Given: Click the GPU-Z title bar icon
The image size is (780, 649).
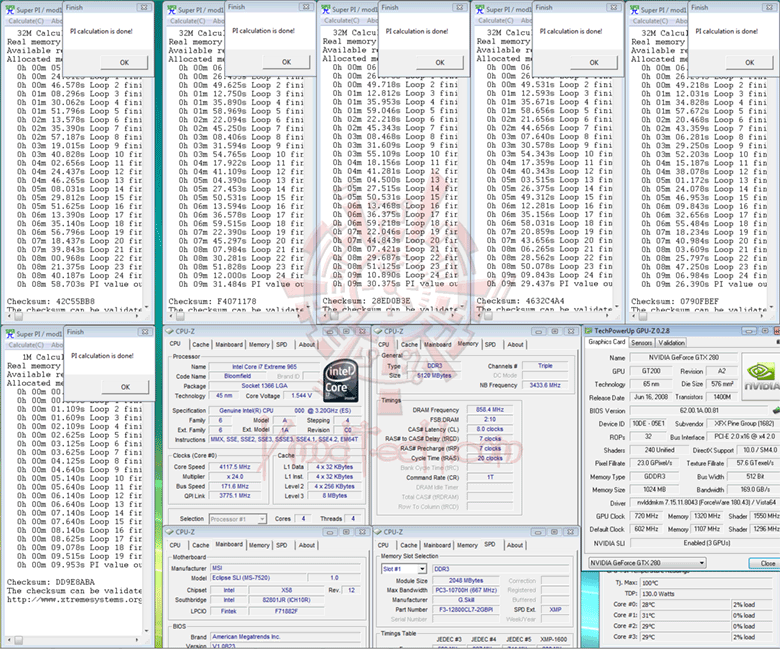Looking at the screenshot, I should coord(588,331).
